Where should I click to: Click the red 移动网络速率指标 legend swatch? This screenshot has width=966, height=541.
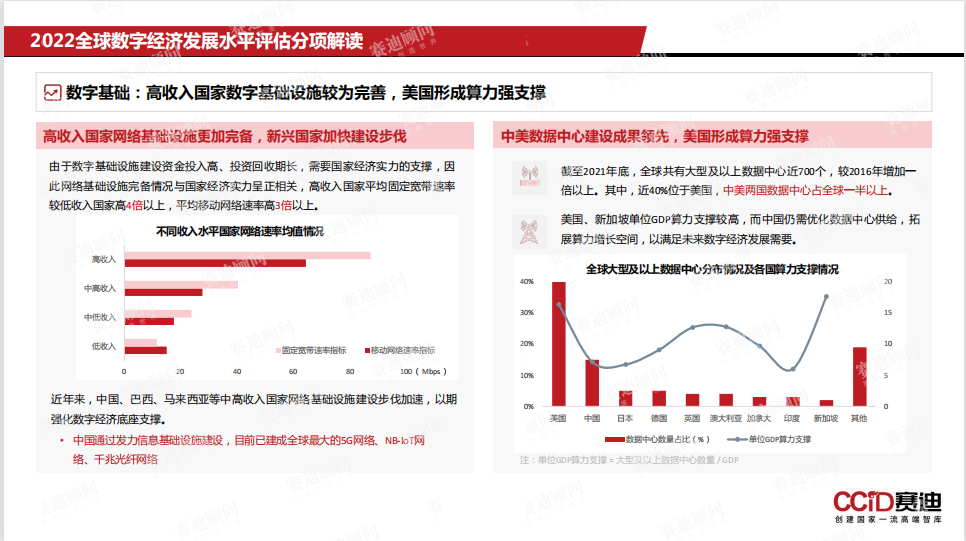[x=368, y=351]
